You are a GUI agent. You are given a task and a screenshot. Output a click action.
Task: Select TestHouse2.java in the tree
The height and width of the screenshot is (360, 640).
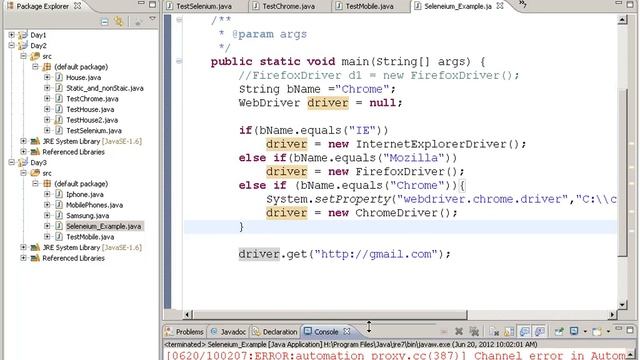[92, 120]
